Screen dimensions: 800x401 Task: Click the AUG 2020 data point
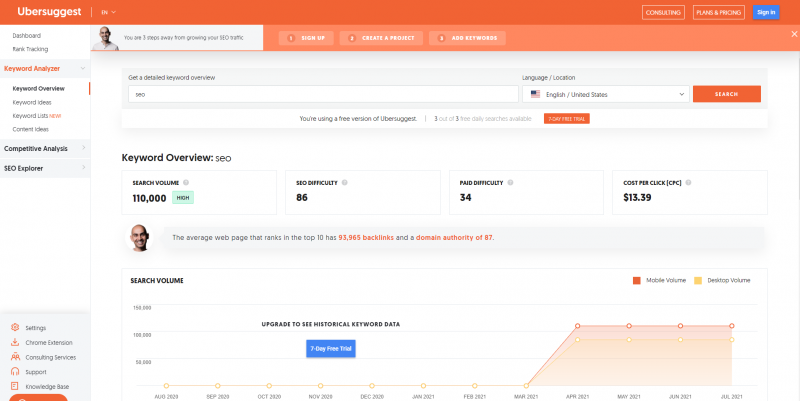point(166,386)
